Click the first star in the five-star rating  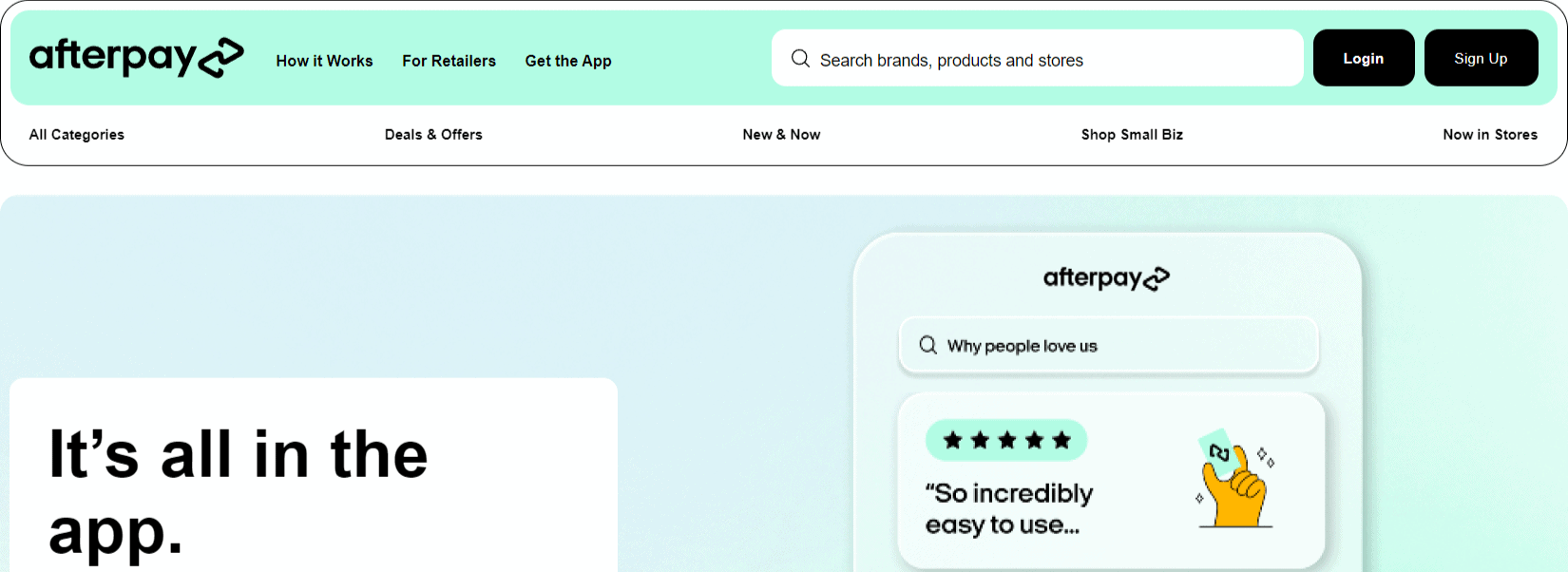tap(950, 439)
